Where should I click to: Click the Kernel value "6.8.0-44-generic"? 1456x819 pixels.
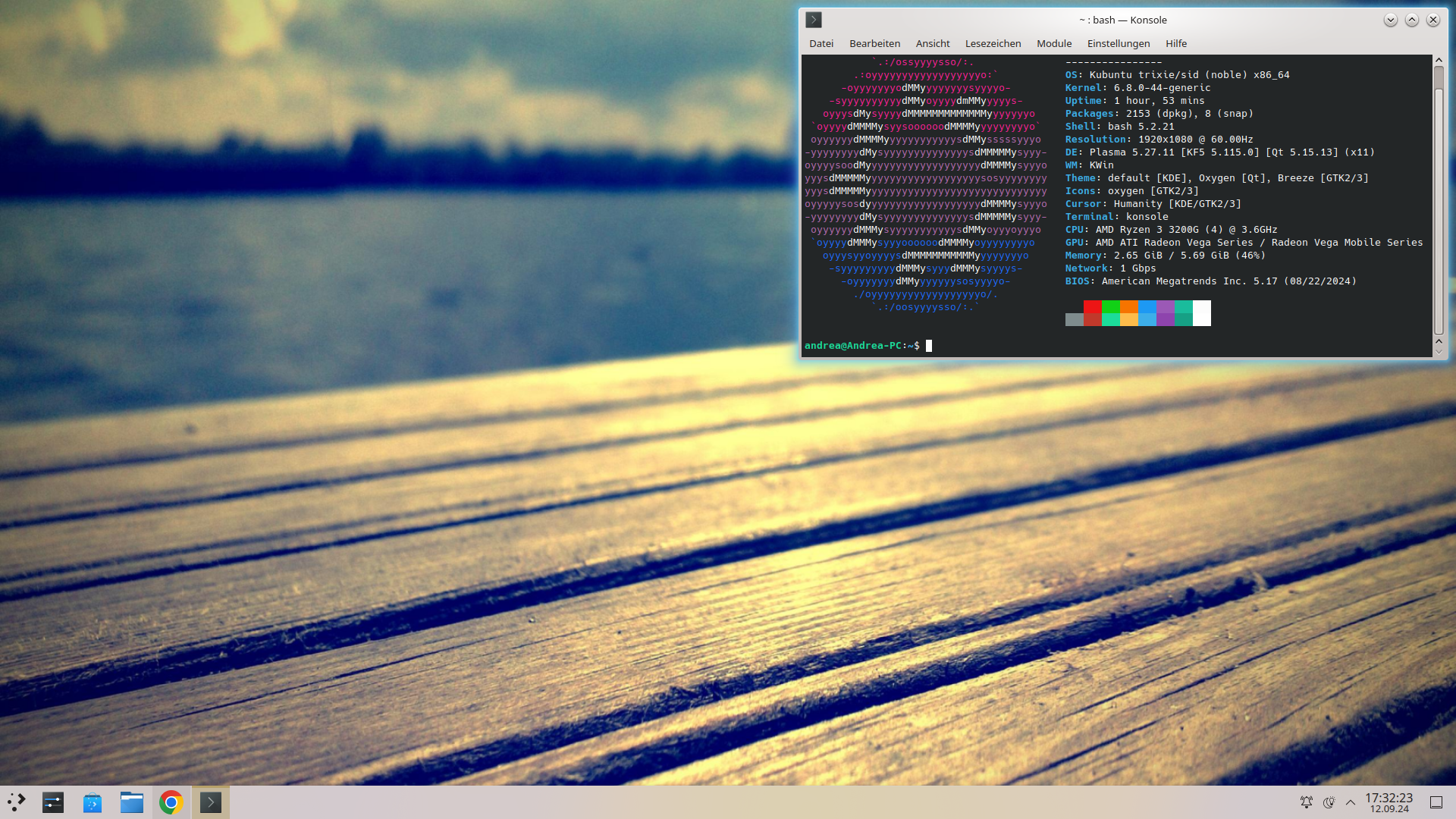pyautogui.click(x=1163, y=88)
